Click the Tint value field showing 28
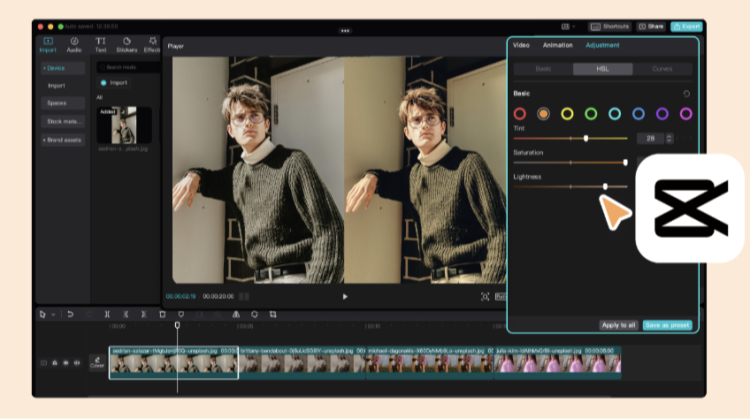 coord(651,139)
